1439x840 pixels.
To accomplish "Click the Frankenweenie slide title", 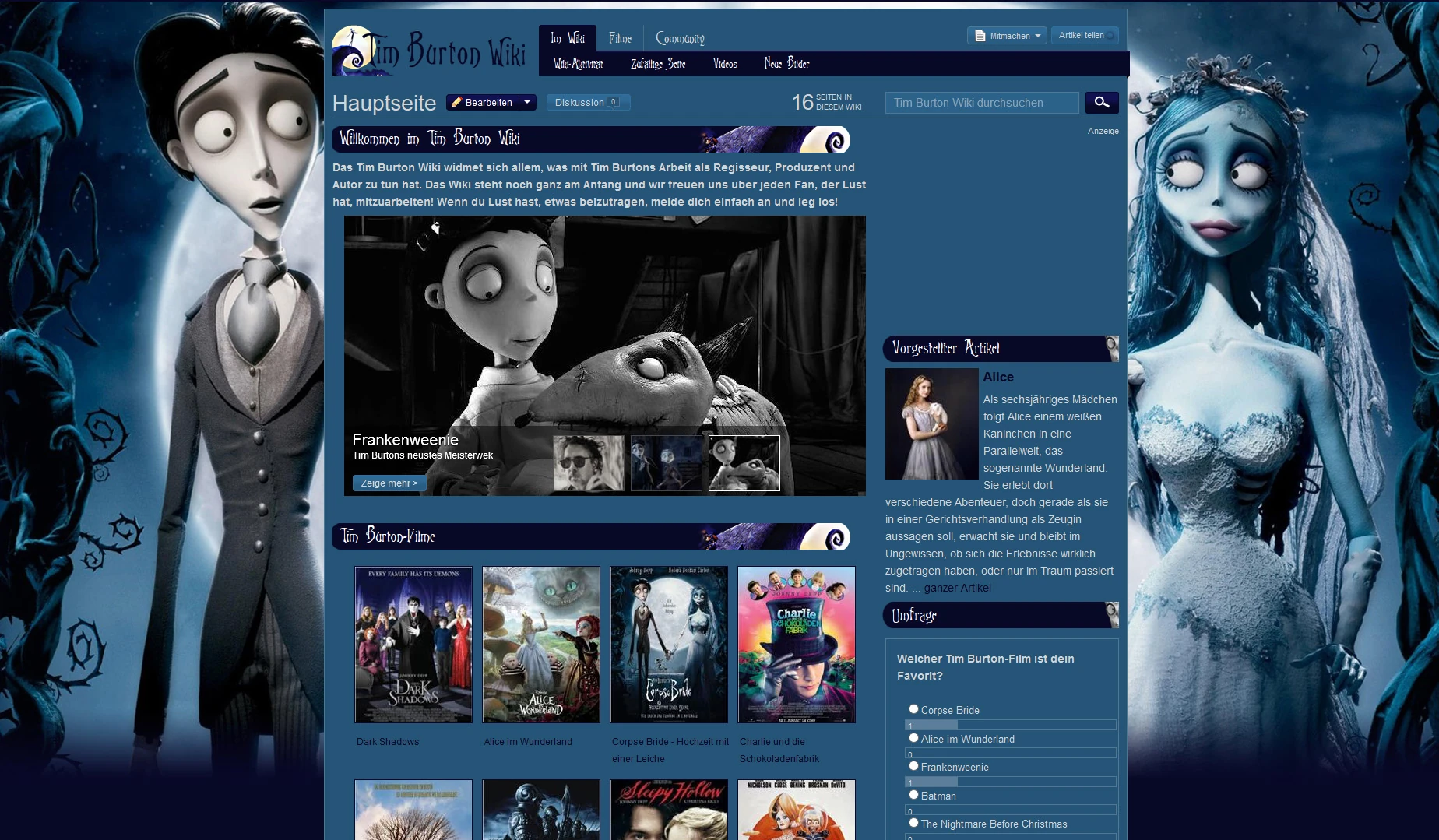I will tap(406, 440).
